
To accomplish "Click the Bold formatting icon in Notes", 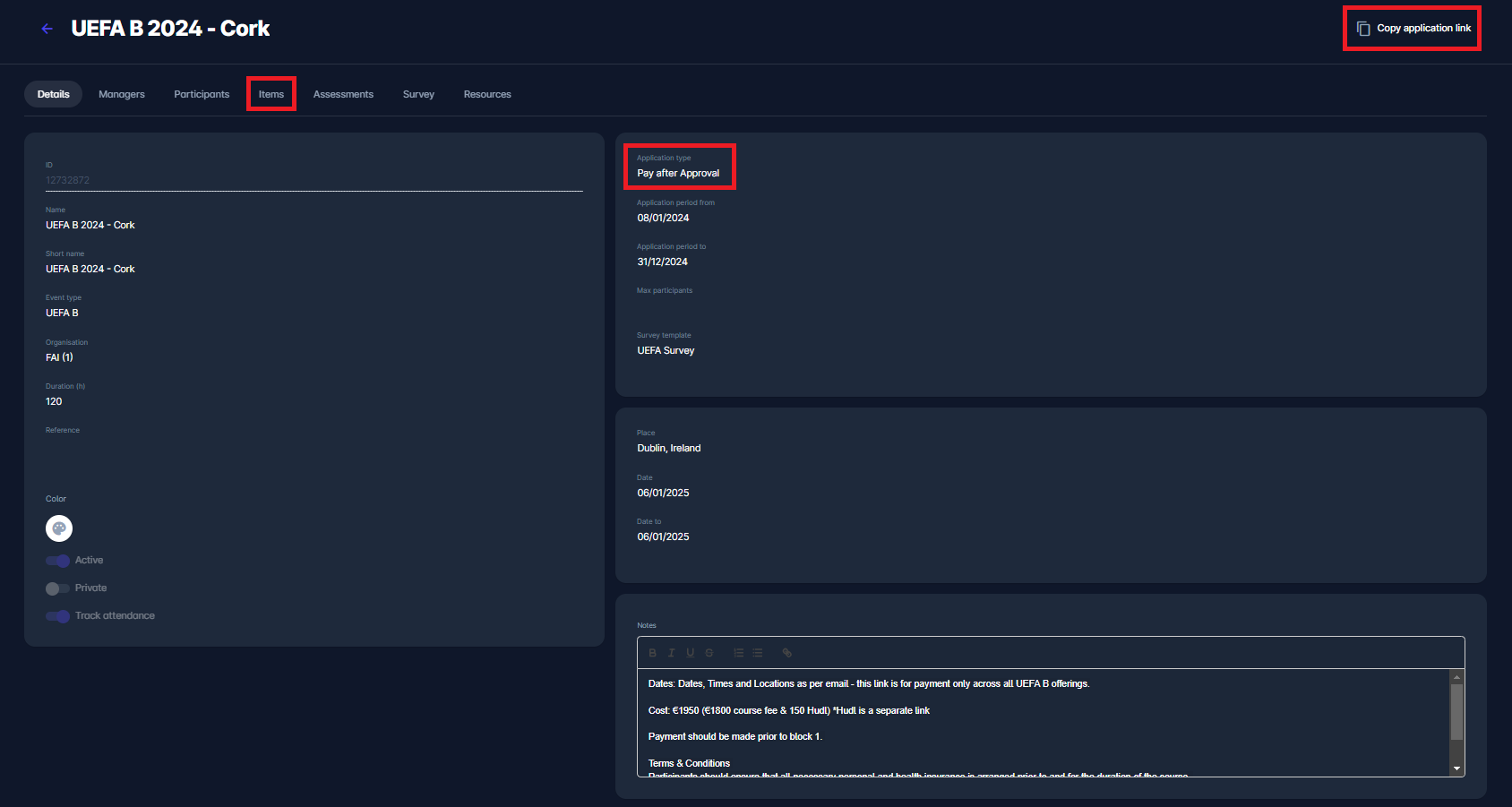I will pyautogui.click(x=652, y=653).
